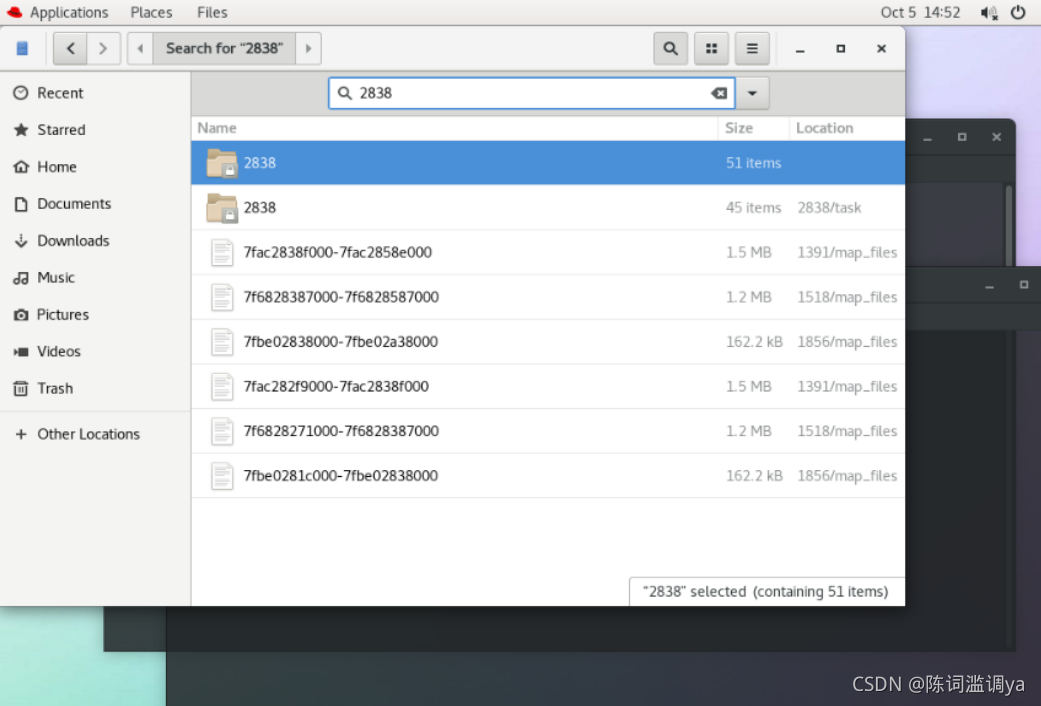Sort by the Name column header

(x=455, y=128)
